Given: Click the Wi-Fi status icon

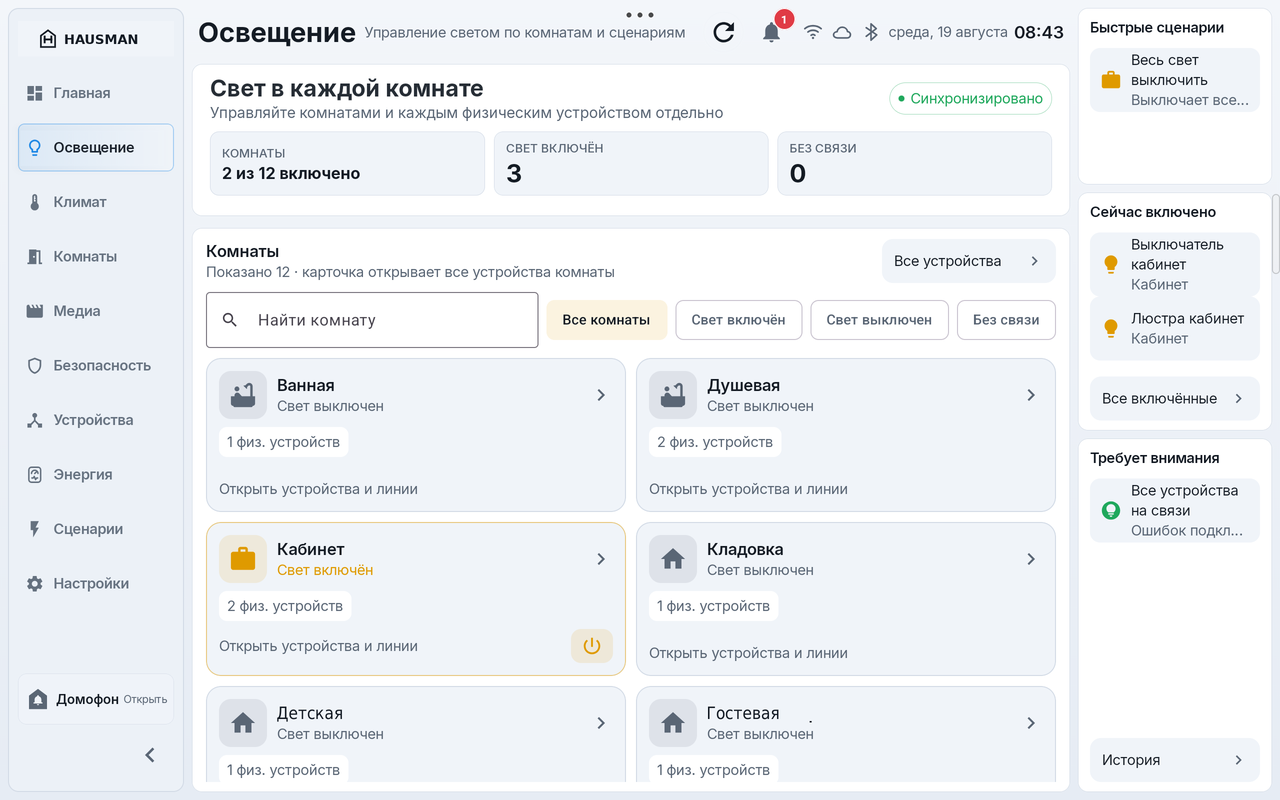Looking at the screenshot, I should 813,32.
